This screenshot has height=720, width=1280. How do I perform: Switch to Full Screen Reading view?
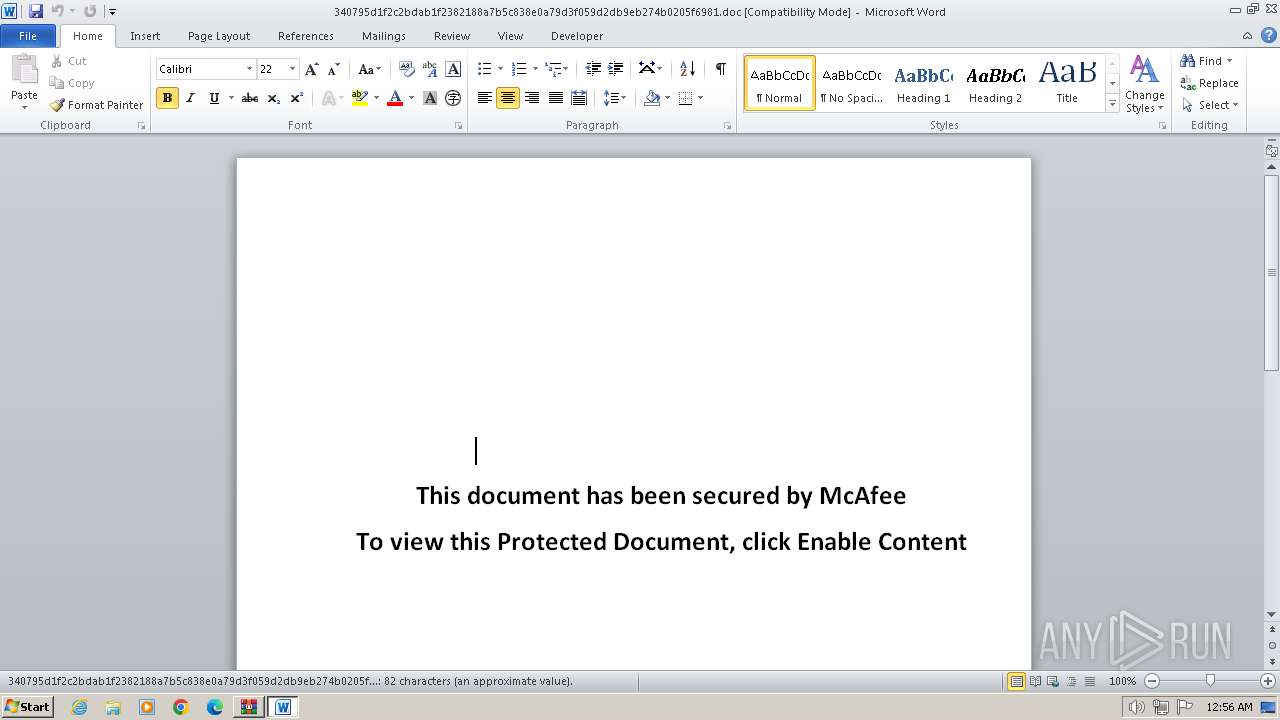[1035, 681]
